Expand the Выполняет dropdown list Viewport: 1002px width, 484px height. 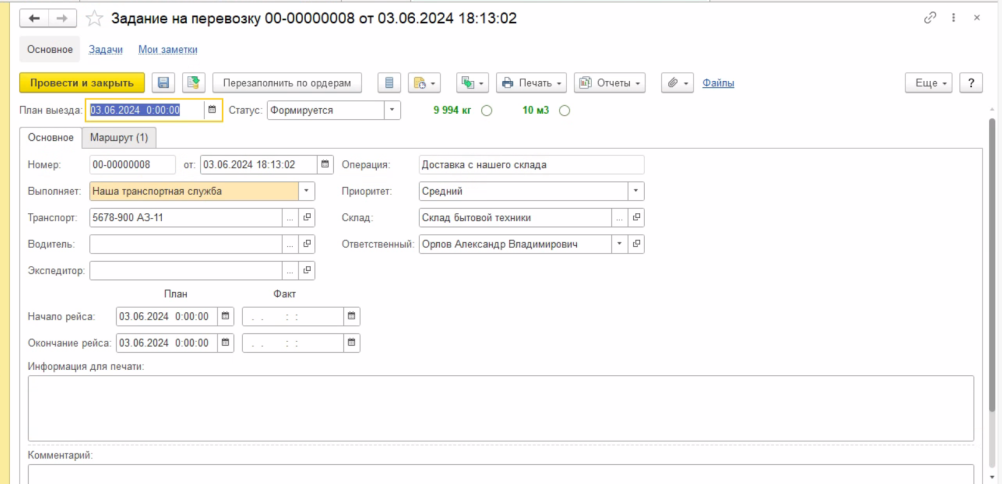307,191
